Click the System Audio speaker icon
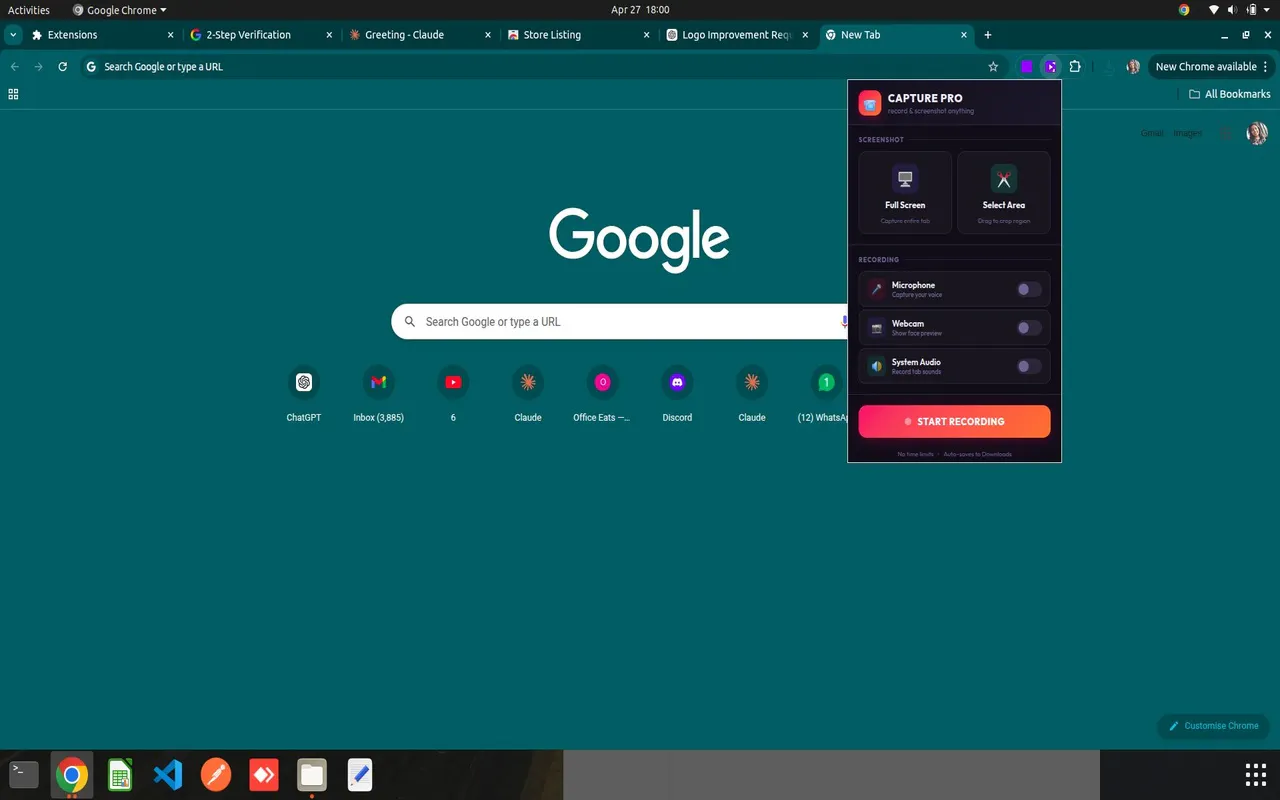The image size is (1280, 800). (876, 367)
